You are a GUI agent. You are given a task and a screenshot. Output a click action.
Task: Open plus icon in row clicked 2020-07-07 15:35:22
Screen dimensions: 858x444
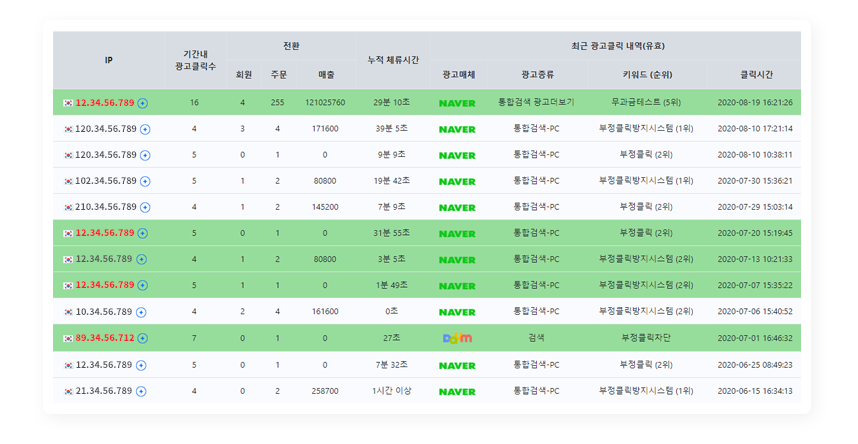[142, 285]
